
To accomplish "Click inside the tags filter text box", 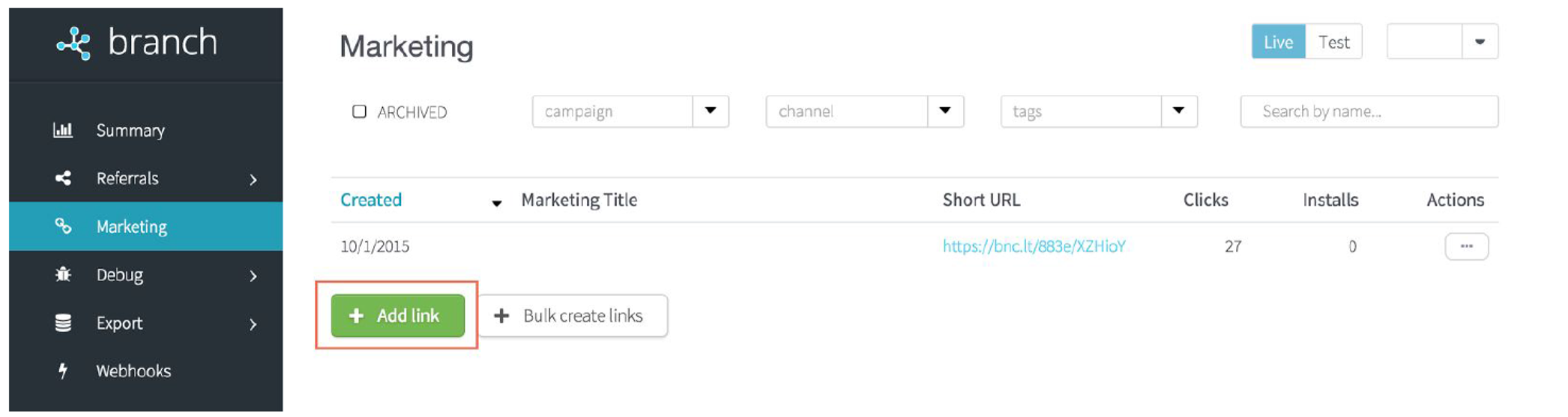I will (1082, 111).
